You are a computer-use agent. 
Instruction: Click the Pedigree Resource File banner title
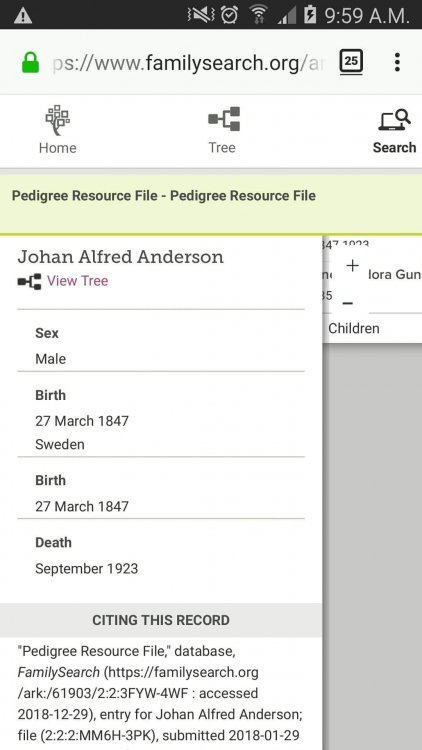(x=164, y=196)
